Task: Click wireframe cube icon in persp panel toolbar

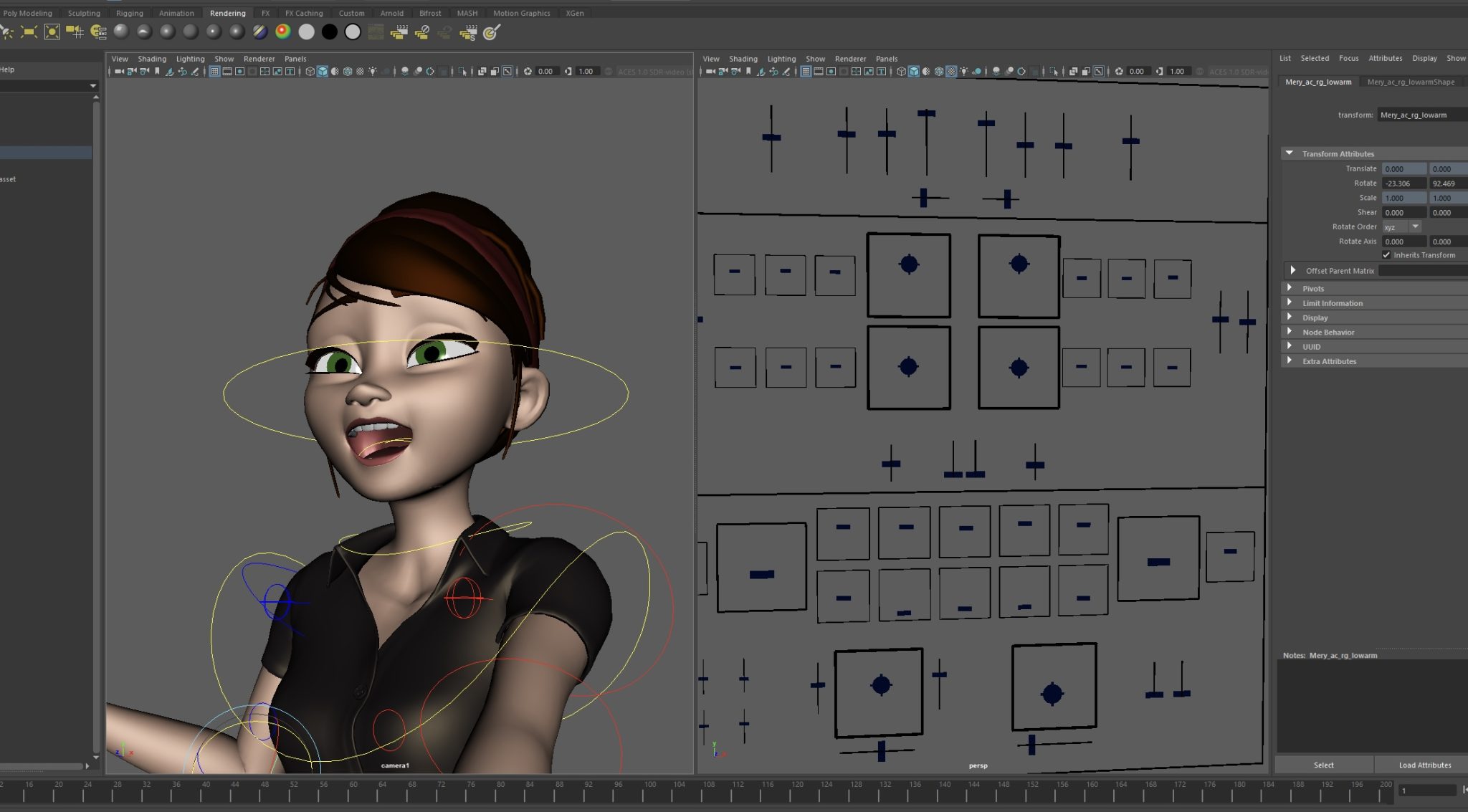Action: click(901, 72)
